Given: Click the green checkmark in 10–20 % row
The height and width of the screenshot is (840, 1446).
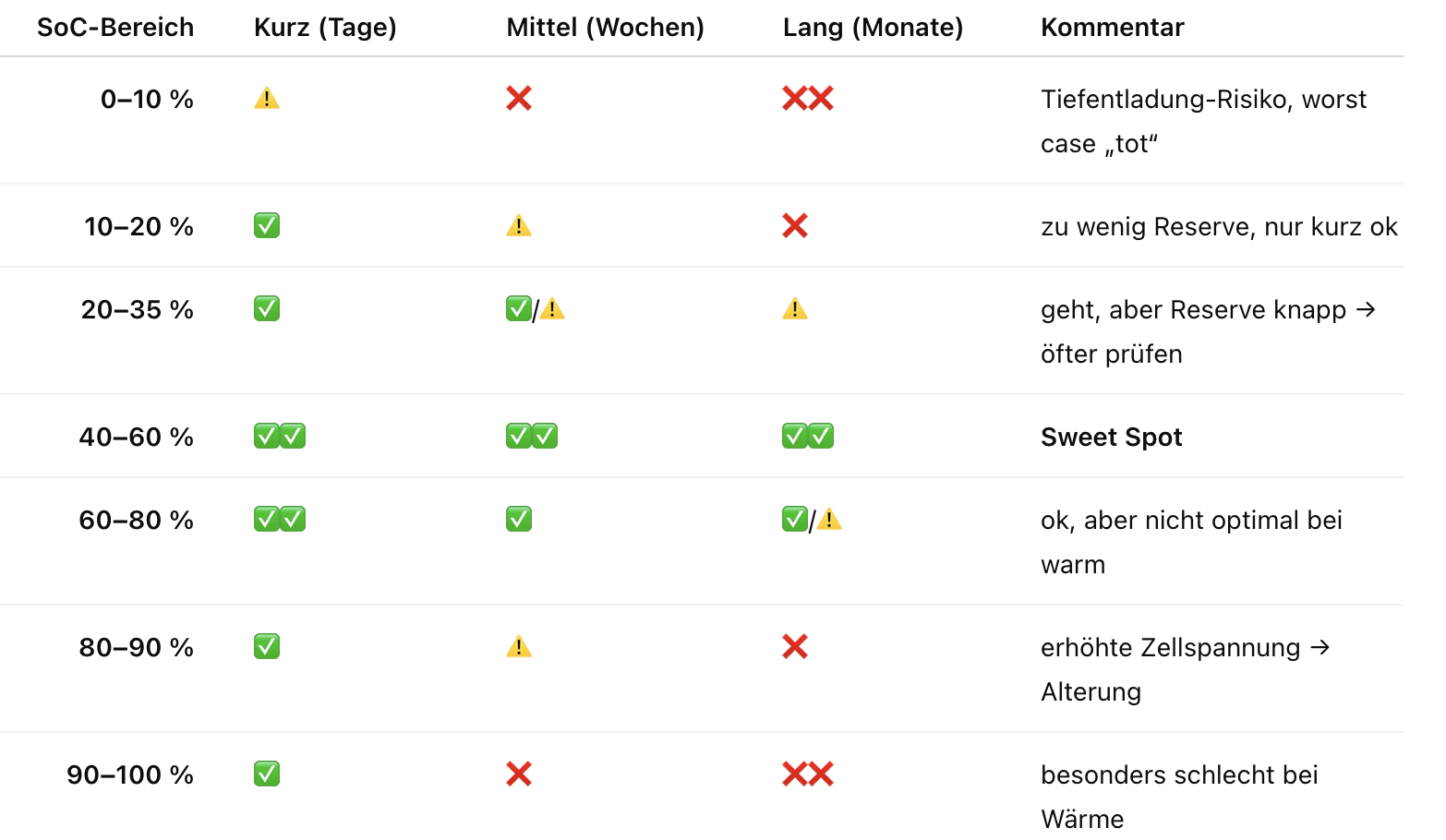Looking at the screenshot, I should coord(267,225).
